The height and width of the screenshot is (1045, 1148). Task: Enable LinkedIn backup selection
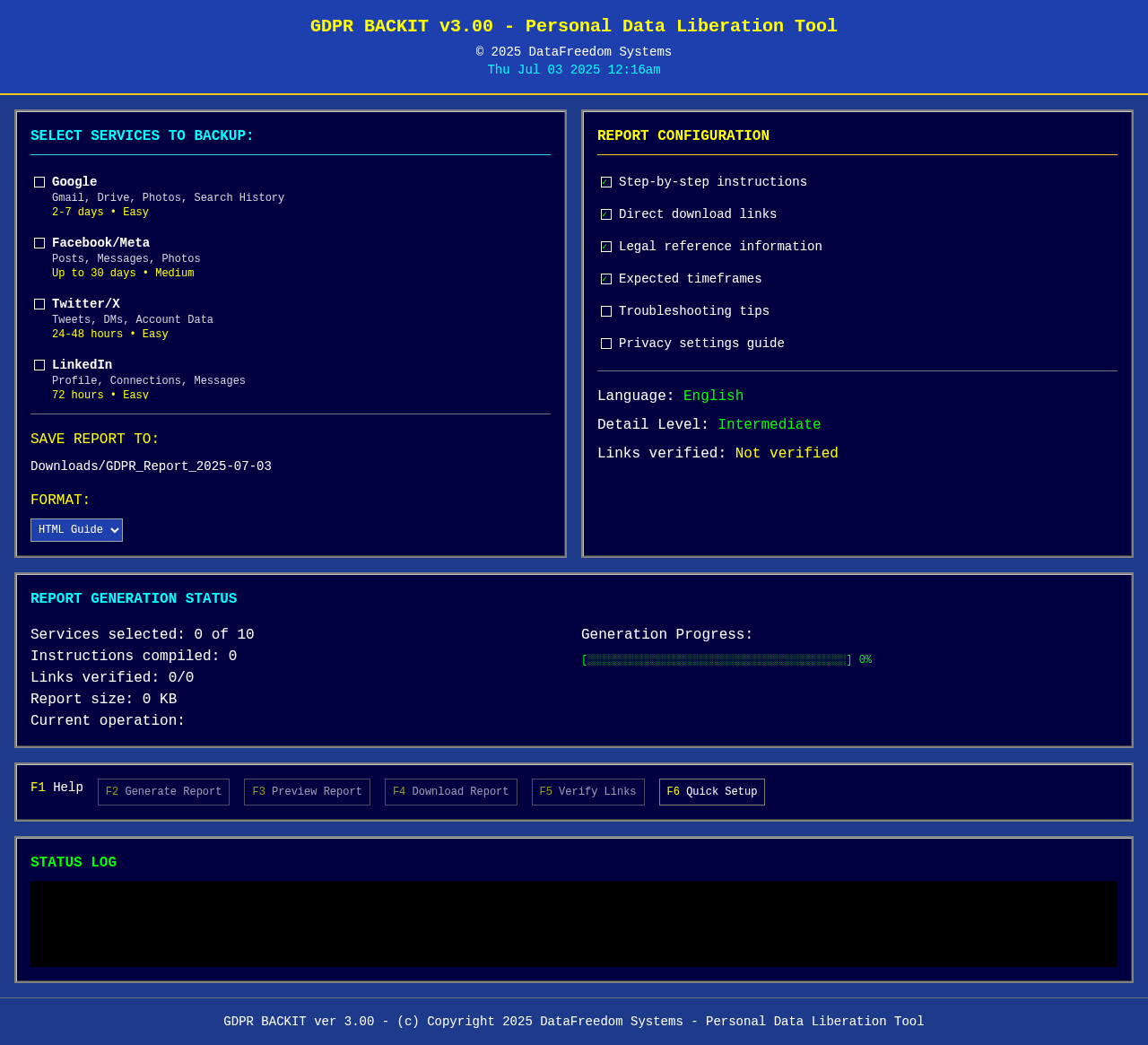[39, 363]
